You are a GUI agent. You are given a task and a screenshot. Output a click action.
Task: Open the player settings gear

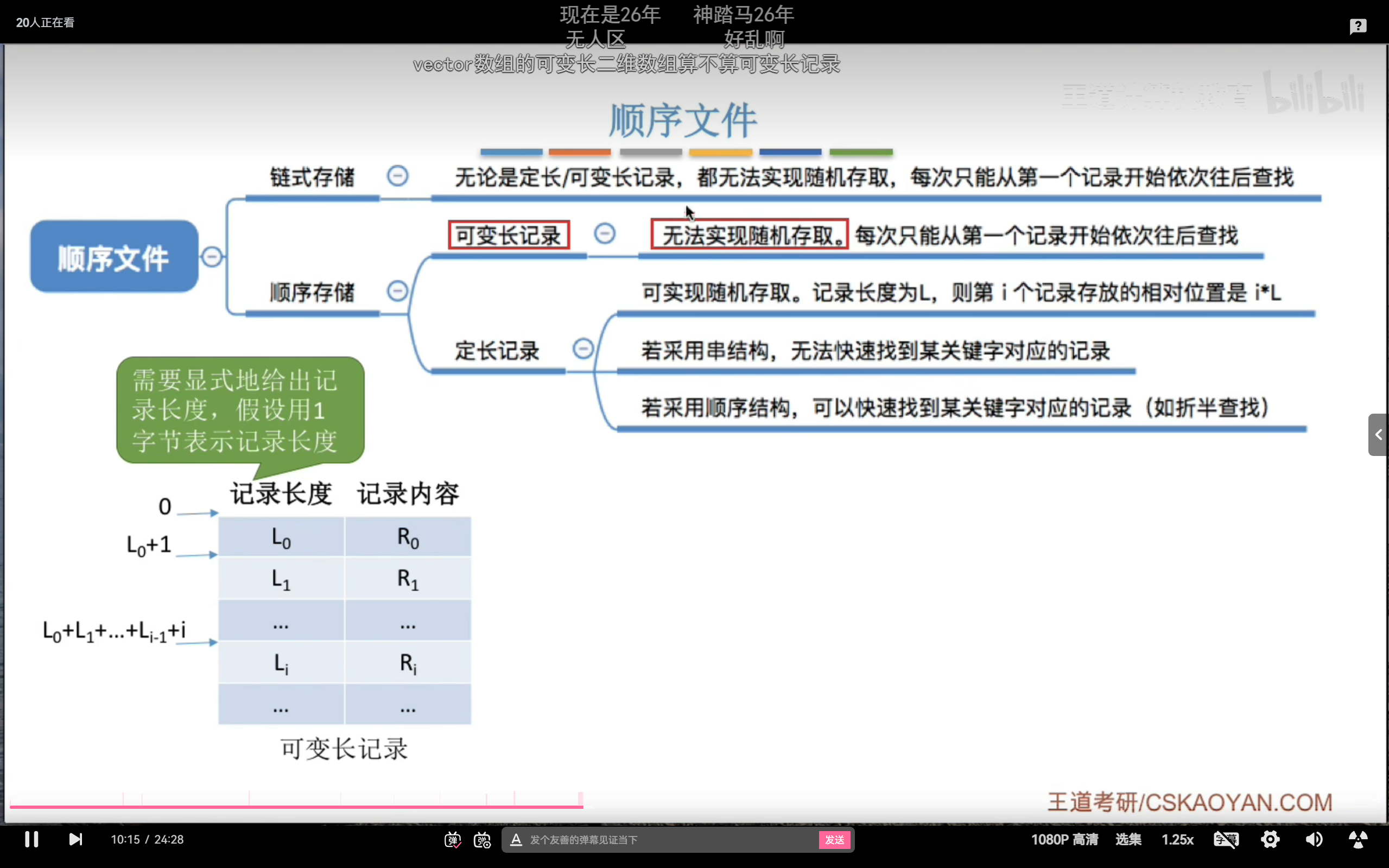(x=1270, y=839)
